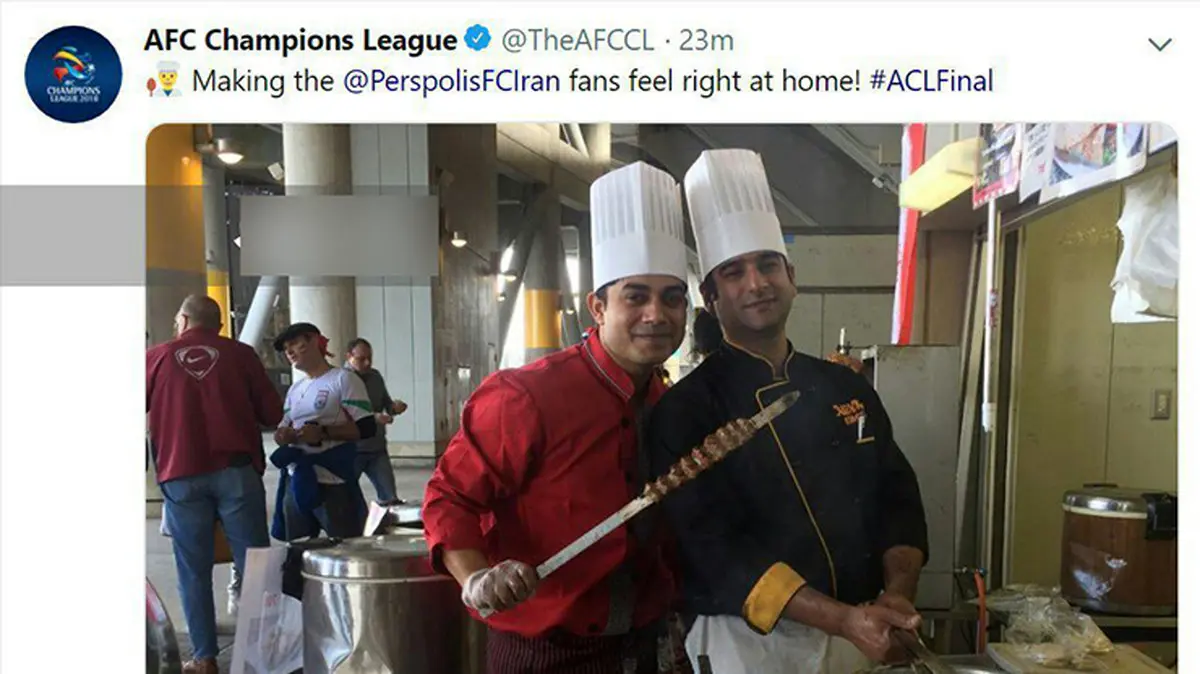This screenshot has height=674, width=1200.
Task: Click the brown rice cooker in the photo
Action: pos(1118,548)
